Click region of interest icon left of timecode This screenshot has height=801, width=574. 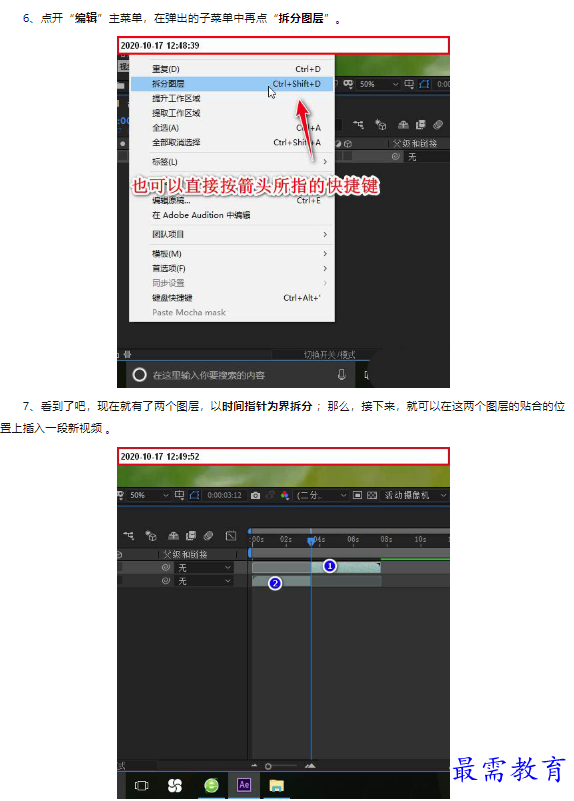(179, 495)
